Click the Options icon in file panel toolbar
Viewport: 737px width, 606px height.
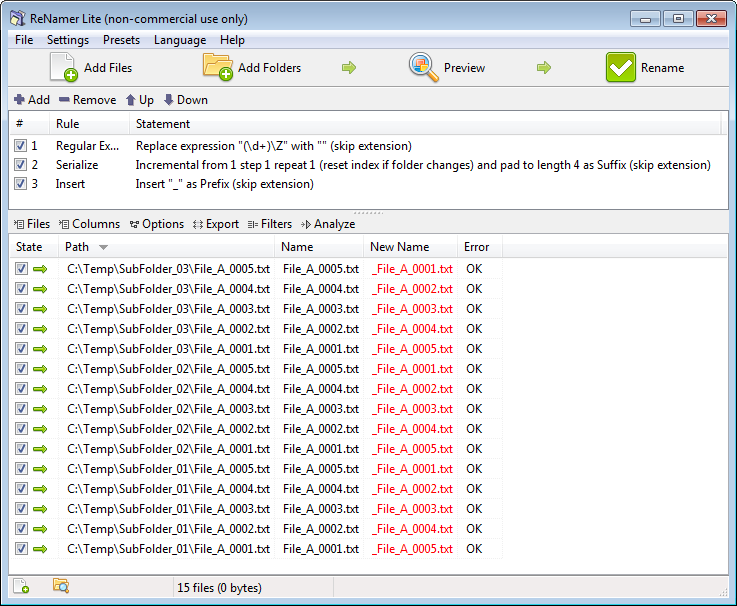134,224
